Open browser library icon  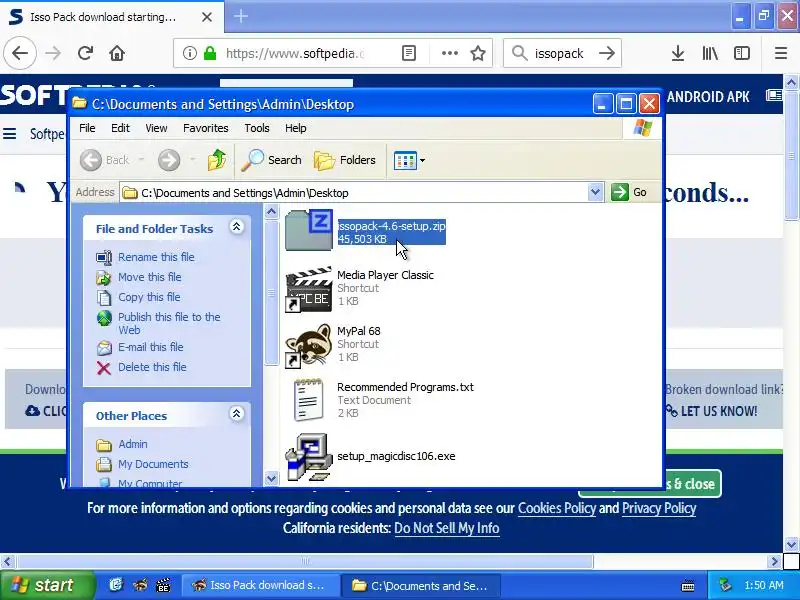tap(710, 53)
